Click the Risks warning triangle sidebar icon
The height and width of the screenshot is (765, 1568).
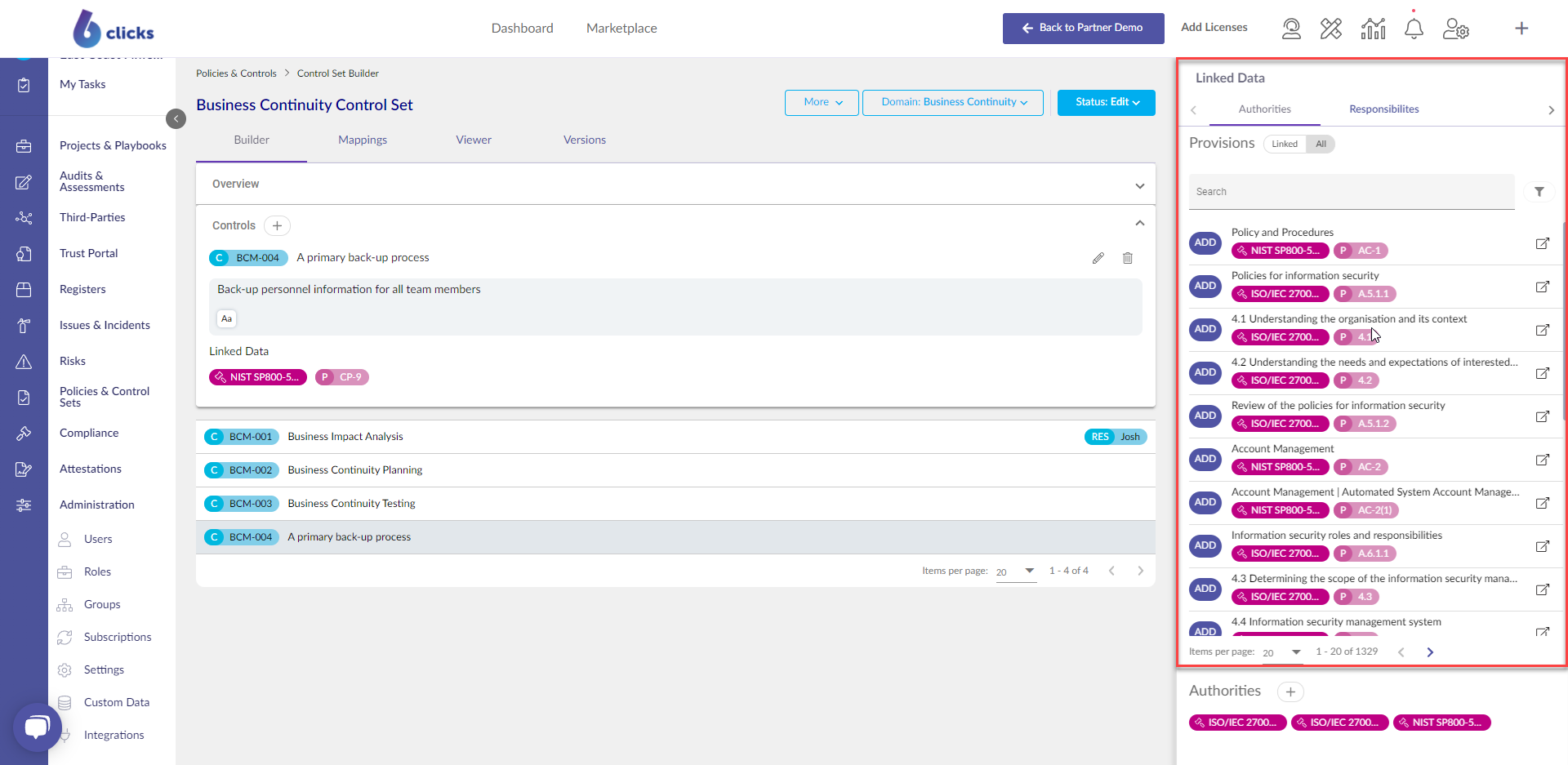(x=24, y=362)
